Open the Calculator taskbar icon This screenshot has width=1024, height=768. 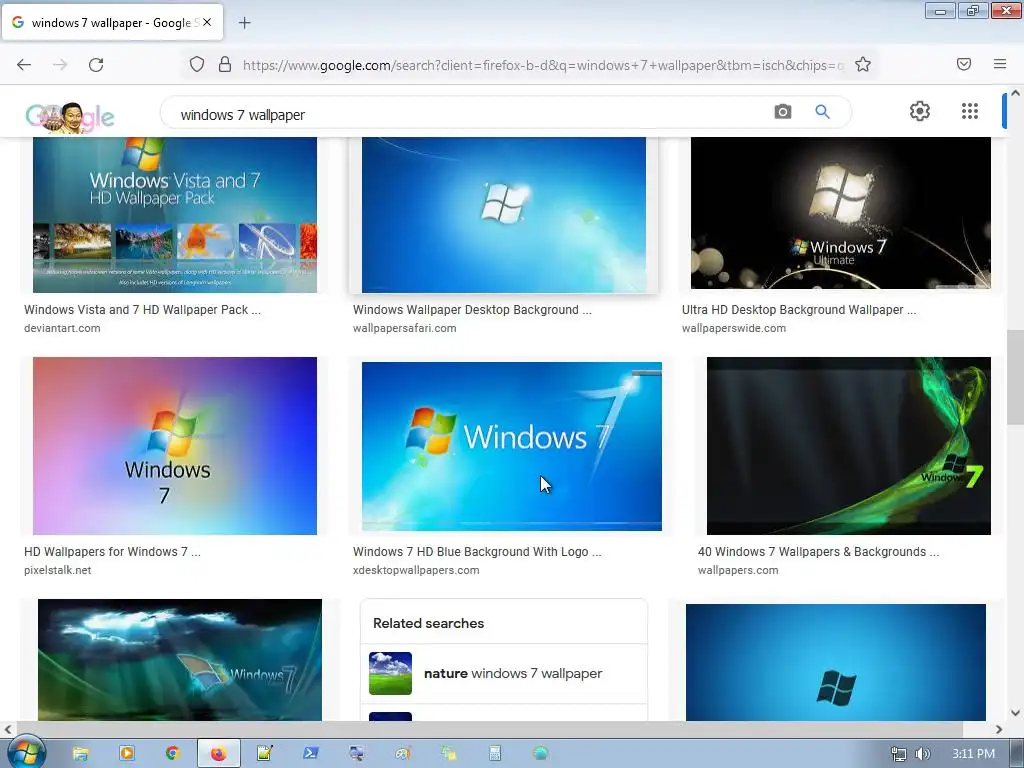click(495, 753)
